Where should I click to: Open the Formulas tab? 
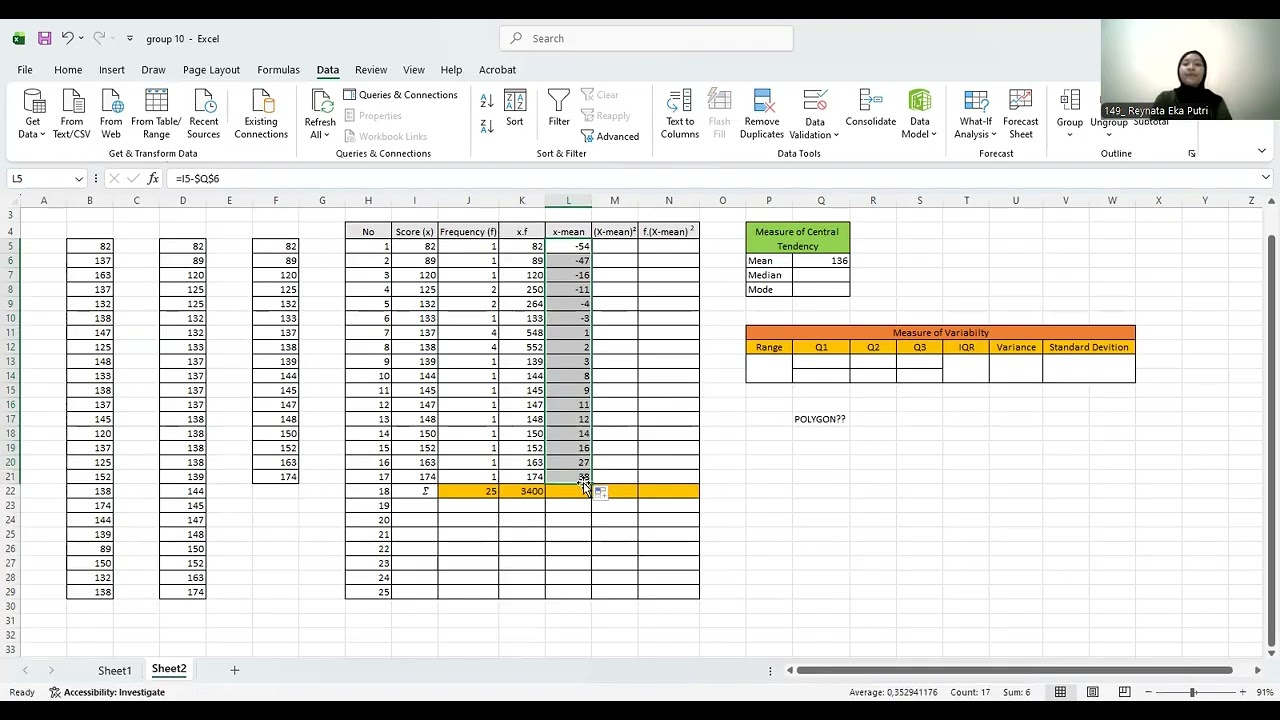coord(278,70)
